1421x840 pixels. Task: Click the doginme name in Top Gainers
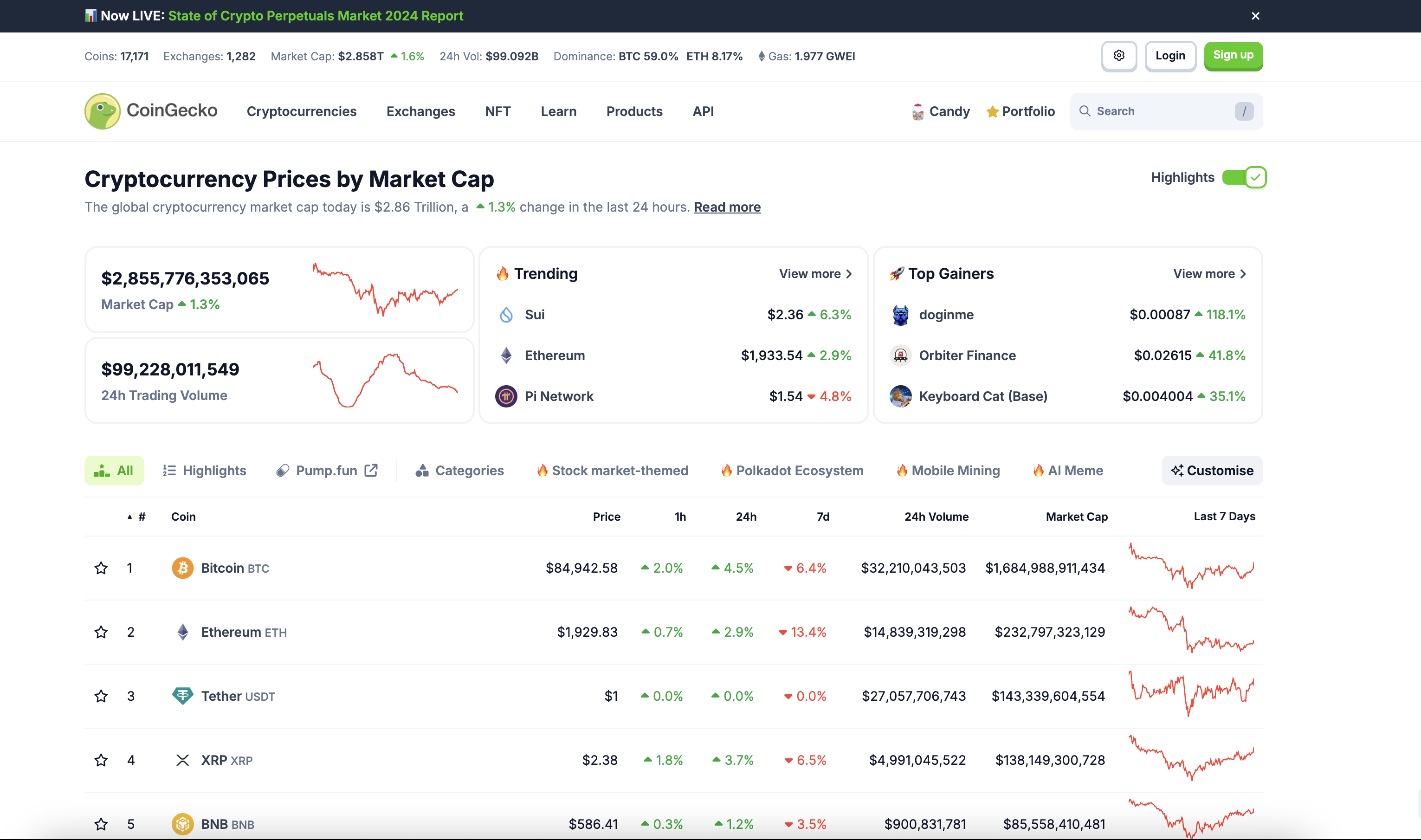tap(946, 315)
